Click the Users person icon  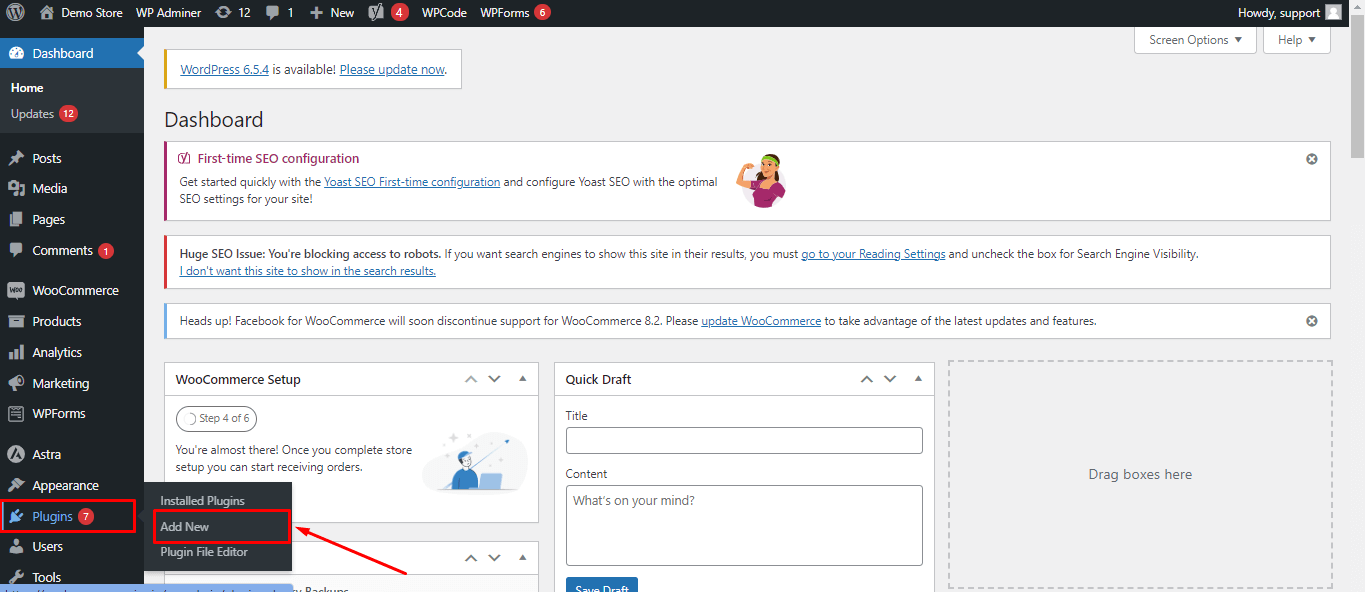coord(16,546)
